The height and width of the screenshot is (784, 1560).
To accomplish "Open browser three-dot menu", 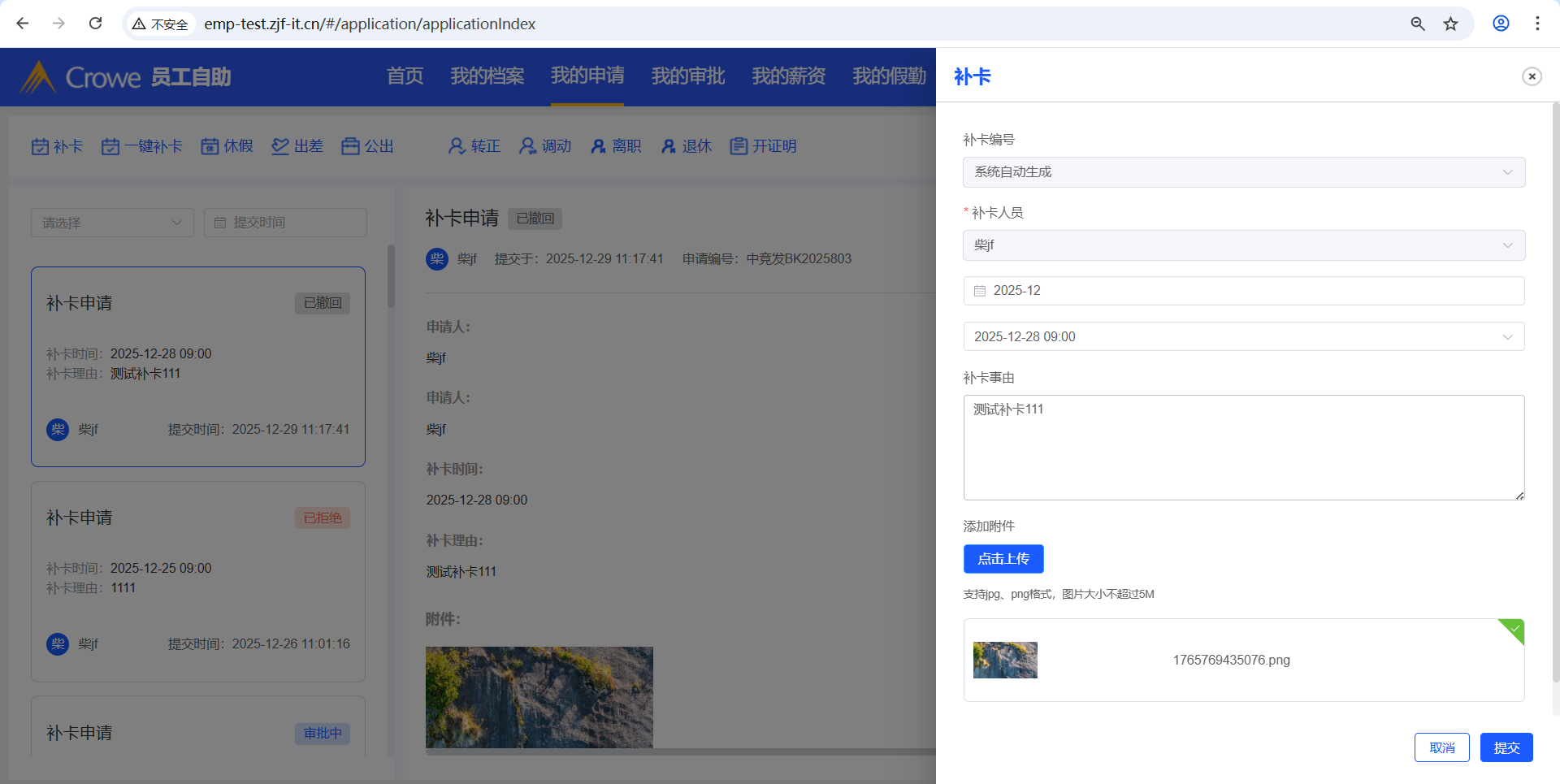I will 1537,24.
